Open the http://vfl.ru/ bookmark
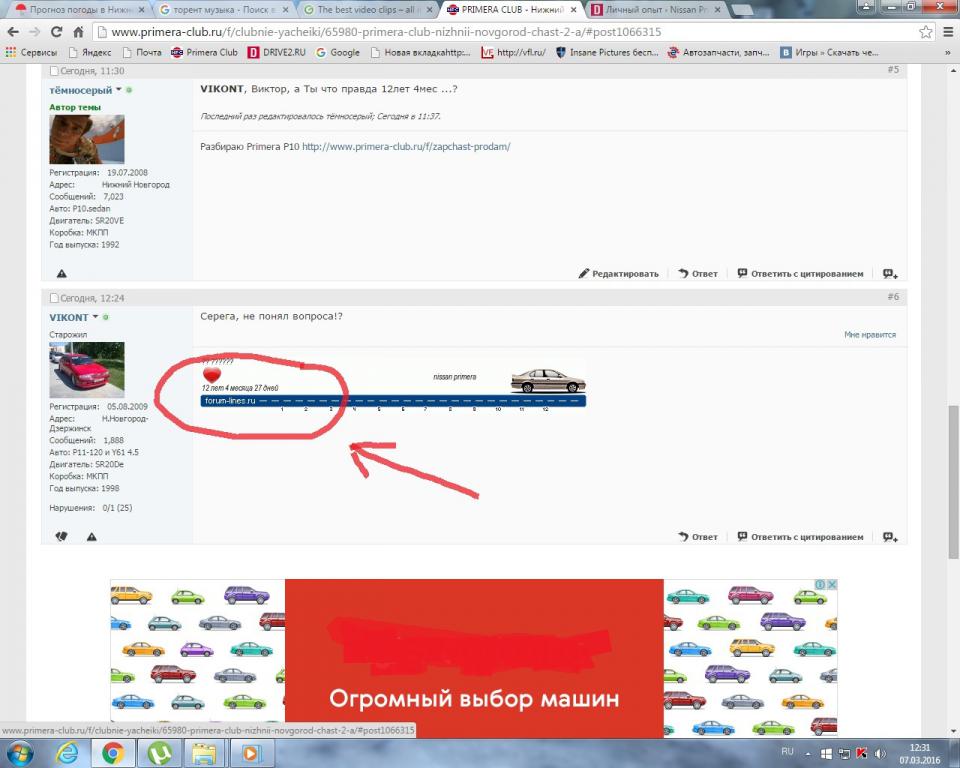The height and width of the screenshot is (768, 960). pyautogui.click(x=513, y=53)
